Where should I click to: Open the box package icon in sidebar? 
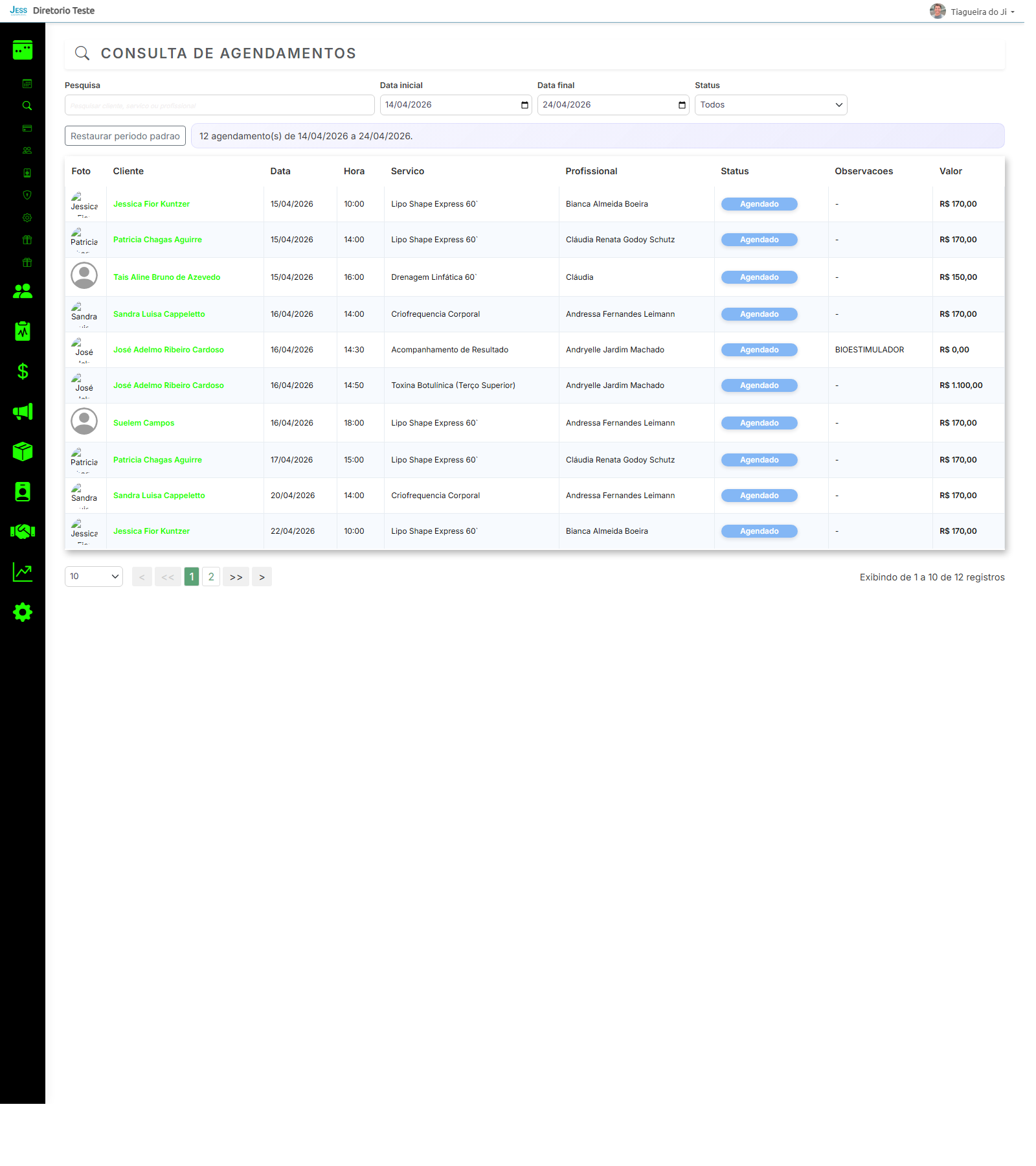point(23,452)
